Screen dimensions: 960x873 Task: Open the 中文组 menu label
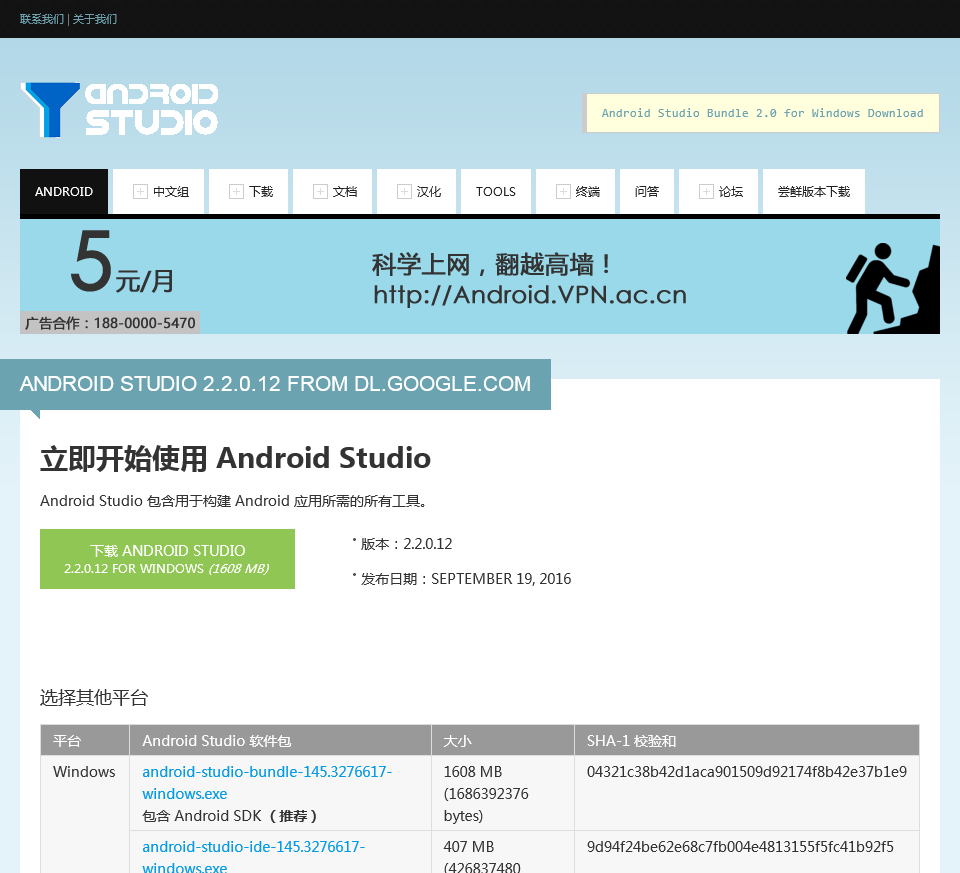(x=171, y=192)
